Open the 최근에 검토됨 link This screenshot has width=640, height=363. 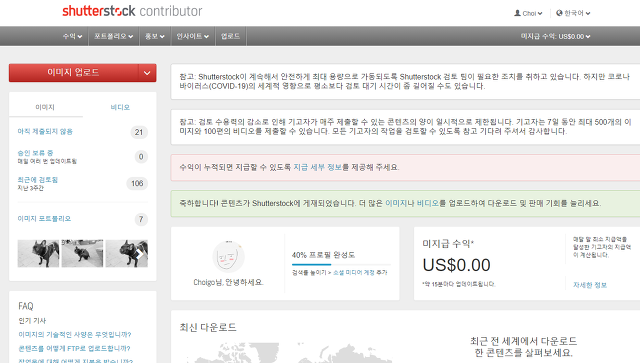(38, 180)
